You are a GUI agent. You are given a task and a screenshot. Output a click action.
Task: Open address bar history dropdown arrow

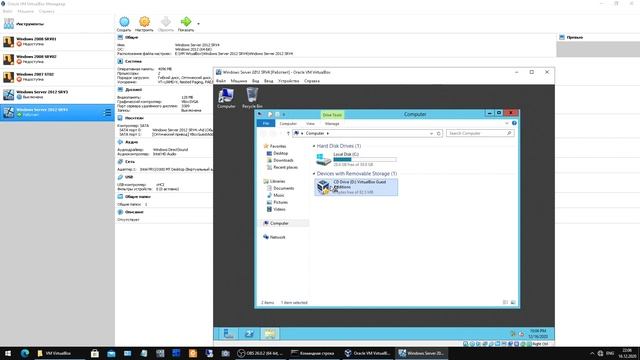point(431,133)
